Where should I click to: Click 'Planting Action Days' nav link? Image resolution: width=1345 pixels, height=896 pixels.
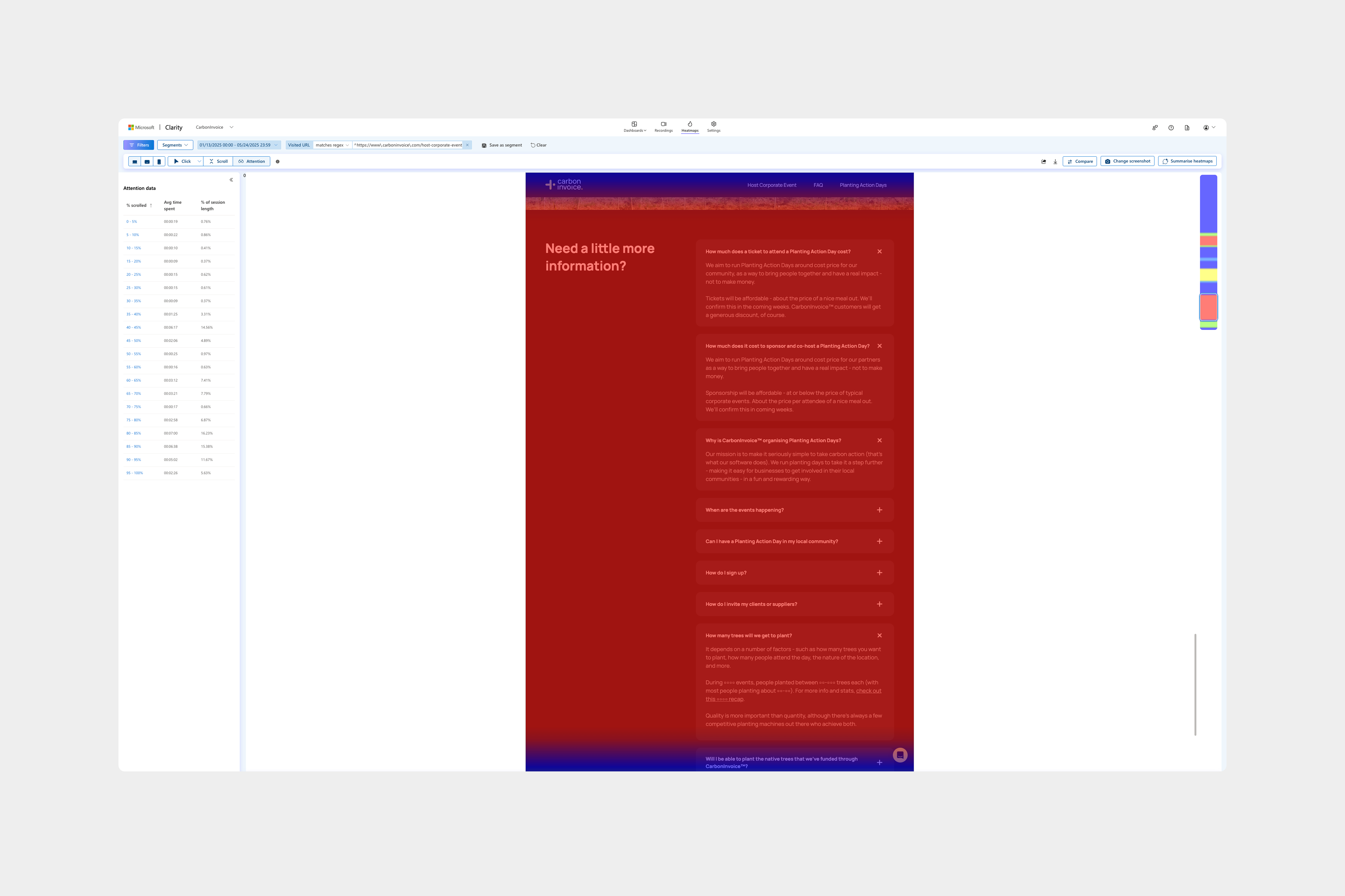(x=863, y=185)
